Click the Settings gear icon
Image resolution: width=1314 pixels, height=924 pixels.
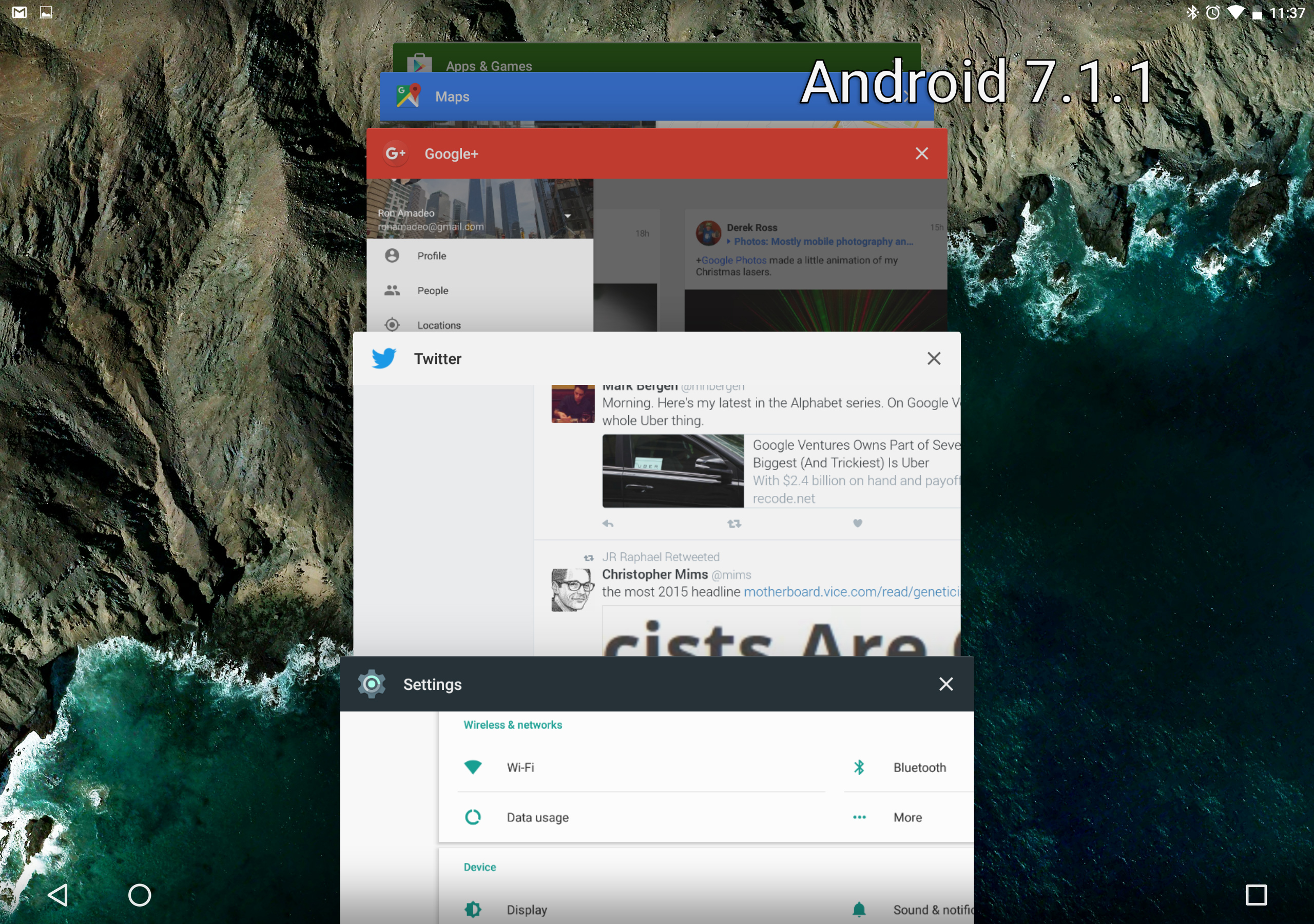(372, 684)
